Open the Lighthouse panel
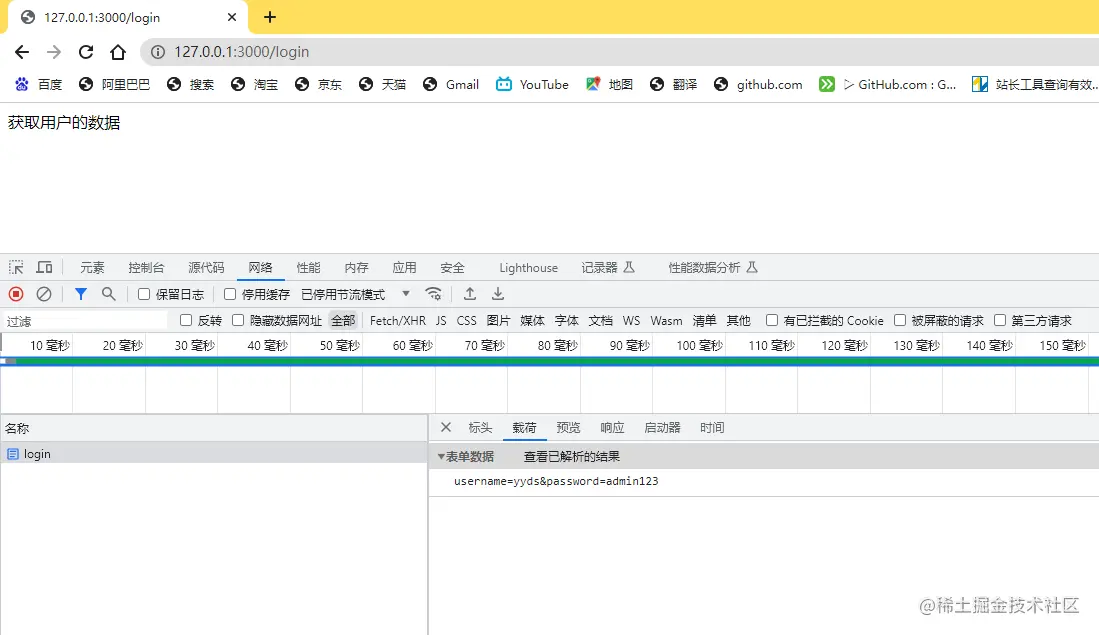The width and height of the screenshot is (1099, 635). coord(528,268)
